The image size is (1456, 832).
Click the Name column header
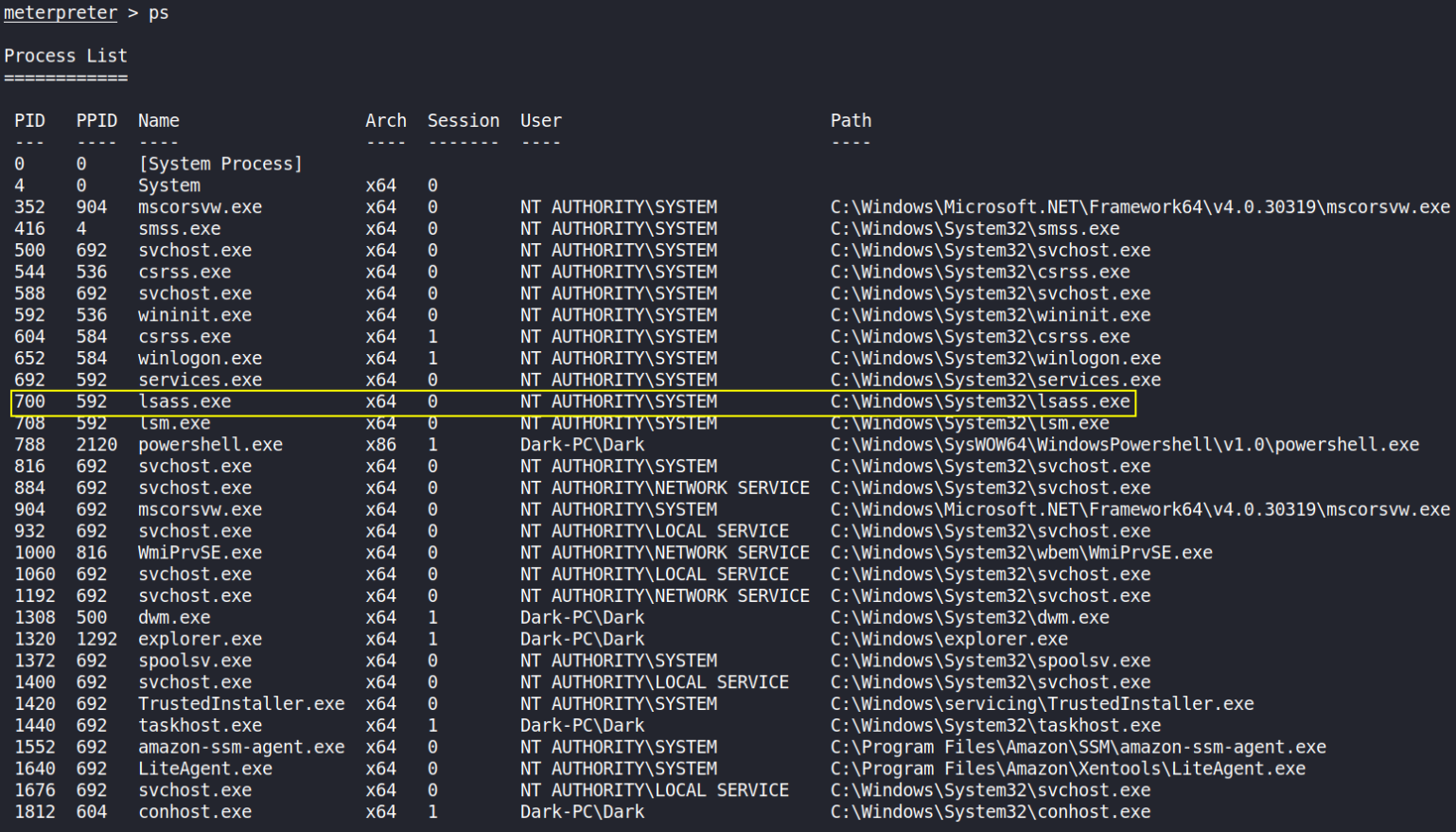pos(158,120)
